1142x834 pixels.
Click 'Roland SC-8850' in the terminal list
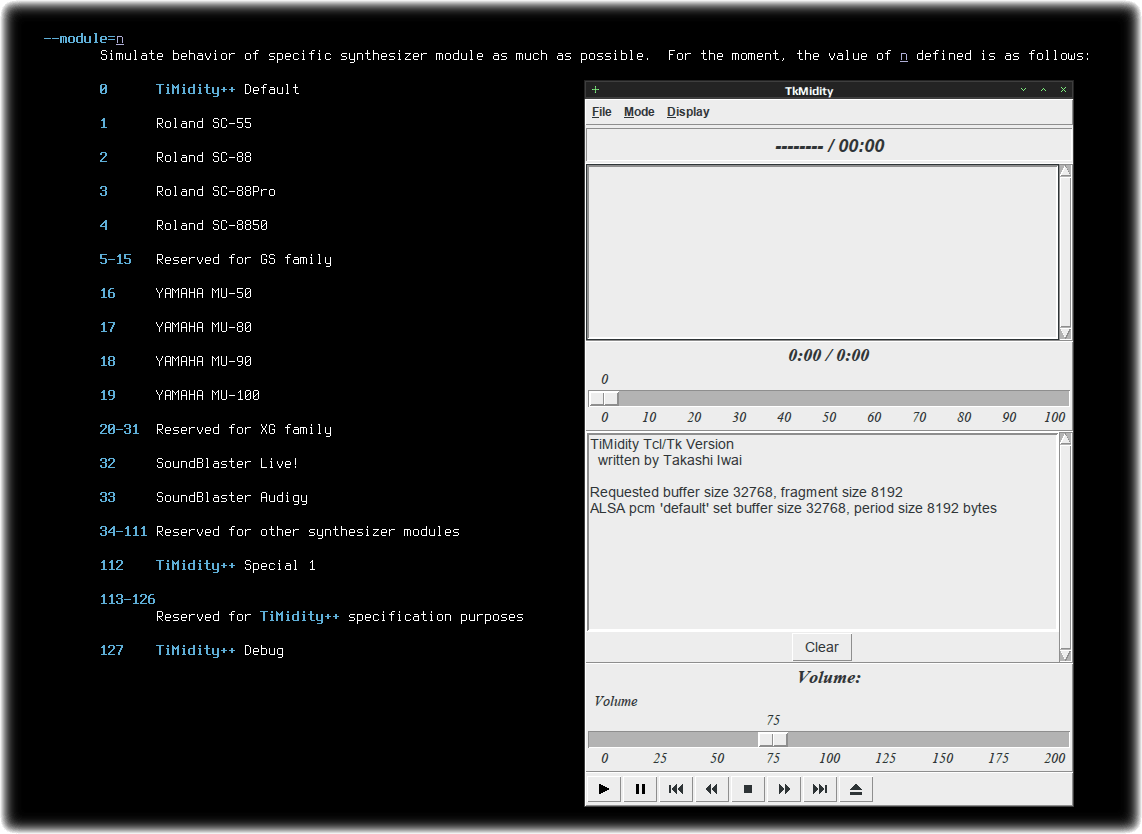pos(211,226)
